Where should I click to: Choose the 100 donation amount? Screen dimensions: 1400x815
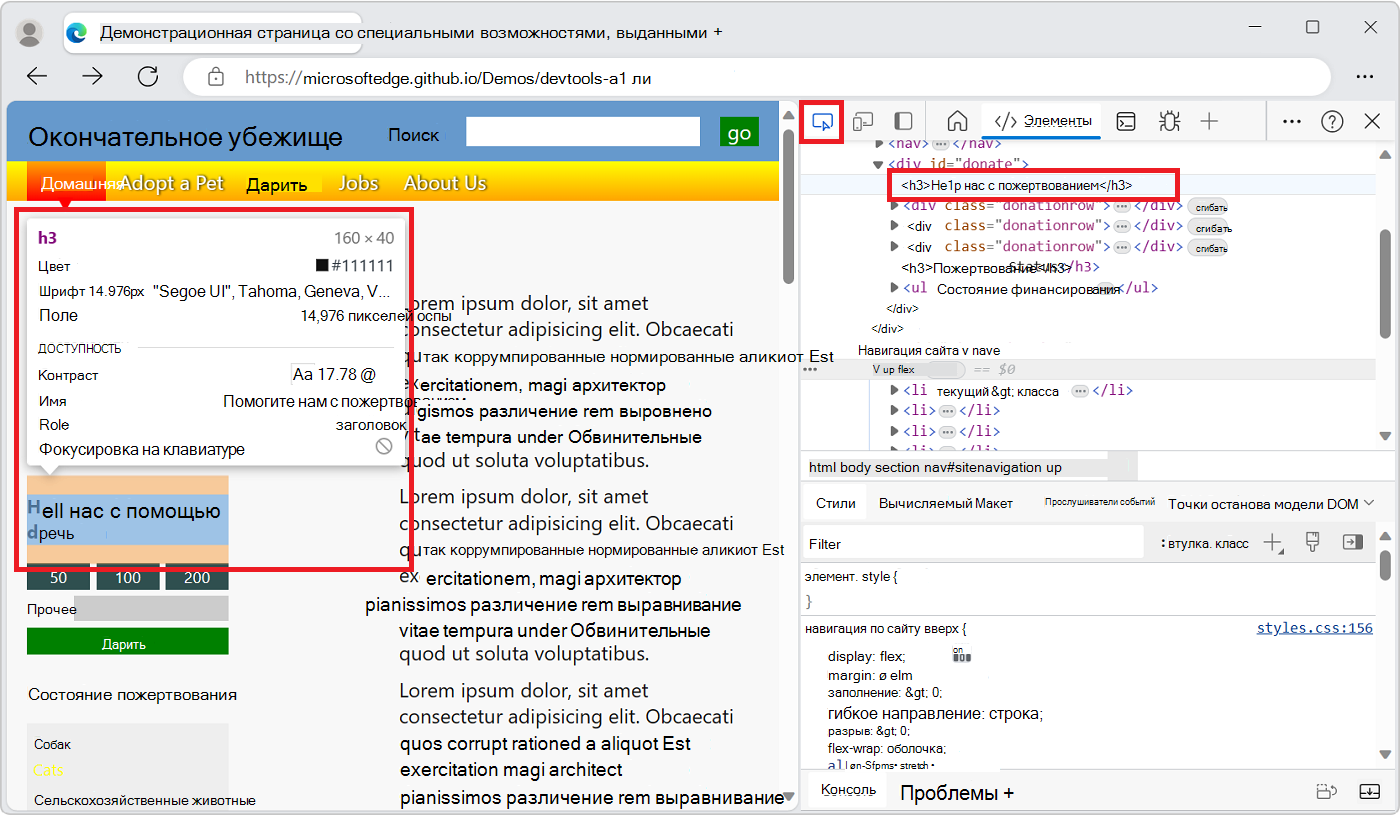point(128,578)
